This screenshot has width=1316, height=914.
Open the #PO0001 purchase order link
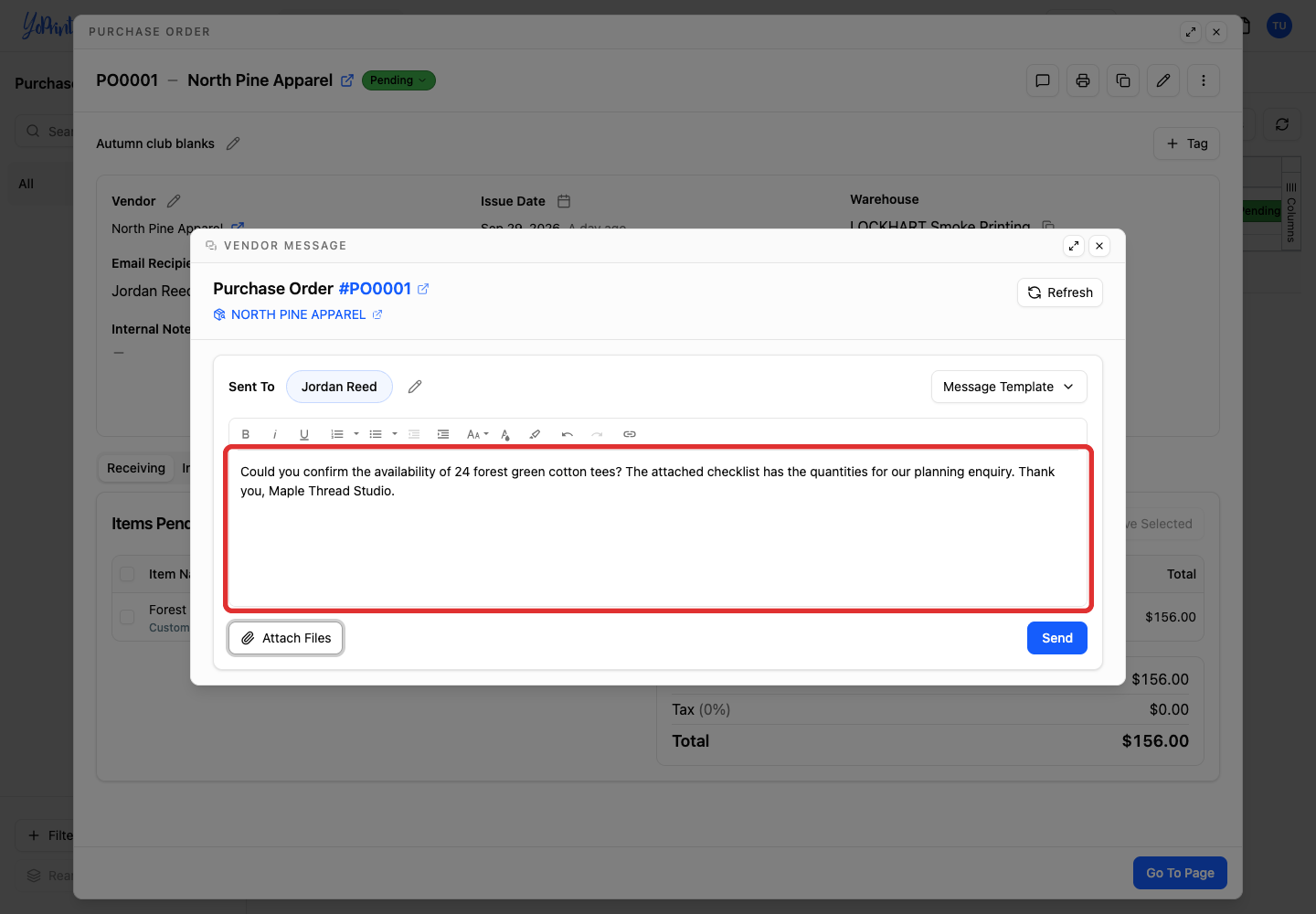coord(384,289)
